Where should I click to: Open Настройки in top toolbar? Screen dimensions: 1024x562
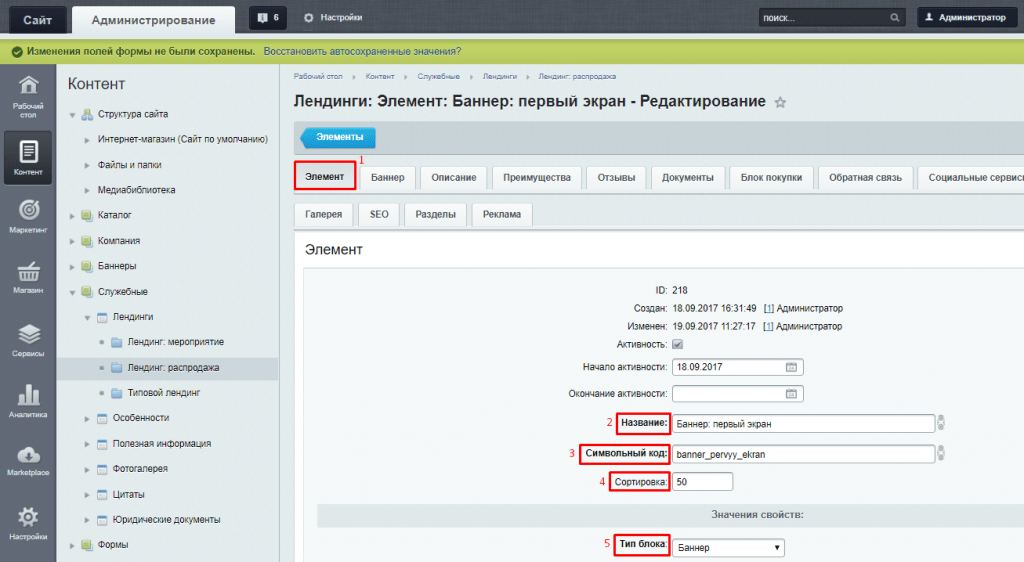tap(333, 18)
